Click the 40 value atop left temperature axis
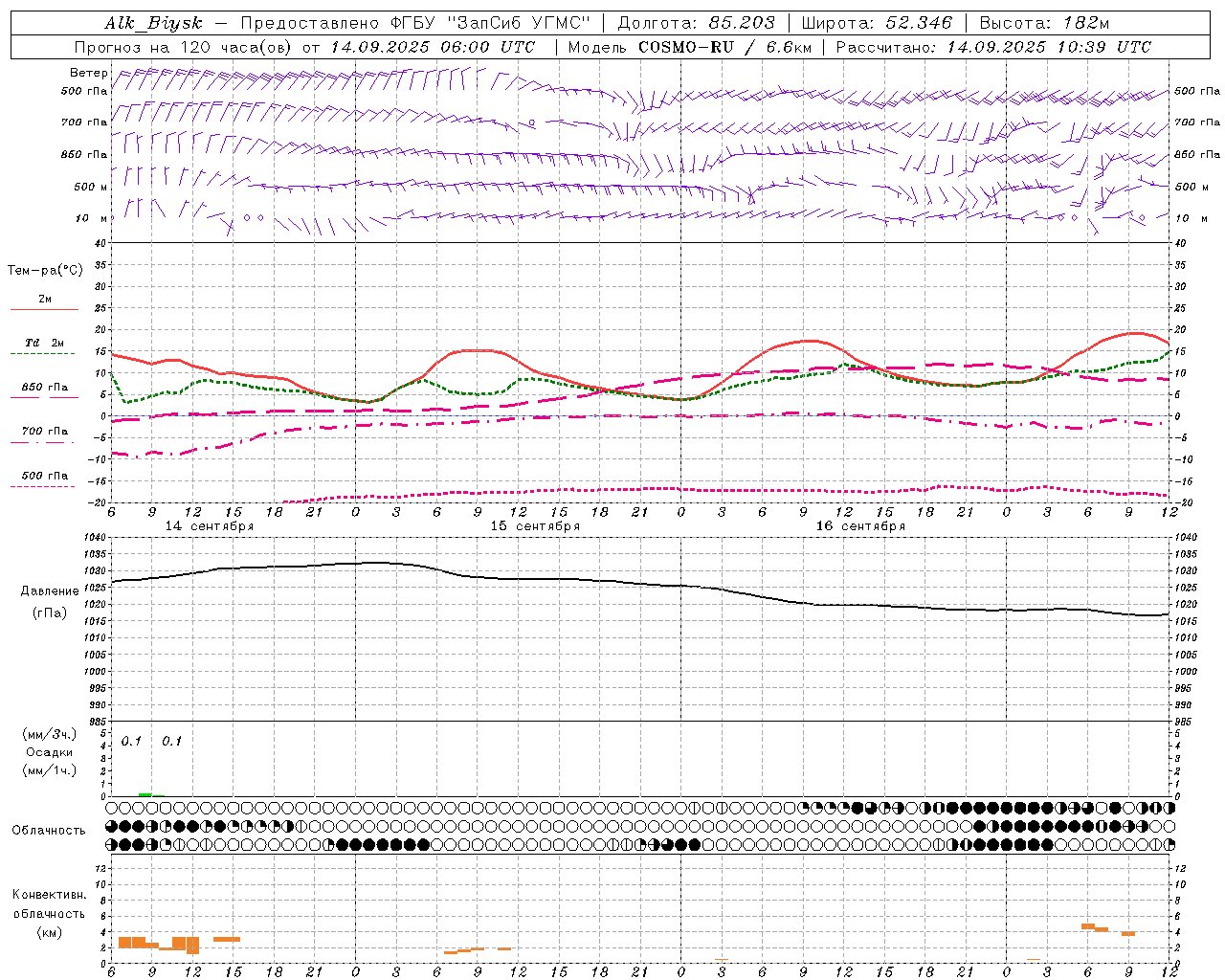The width and height of the screenshot is (1225, 980). (x=100, y=243)
